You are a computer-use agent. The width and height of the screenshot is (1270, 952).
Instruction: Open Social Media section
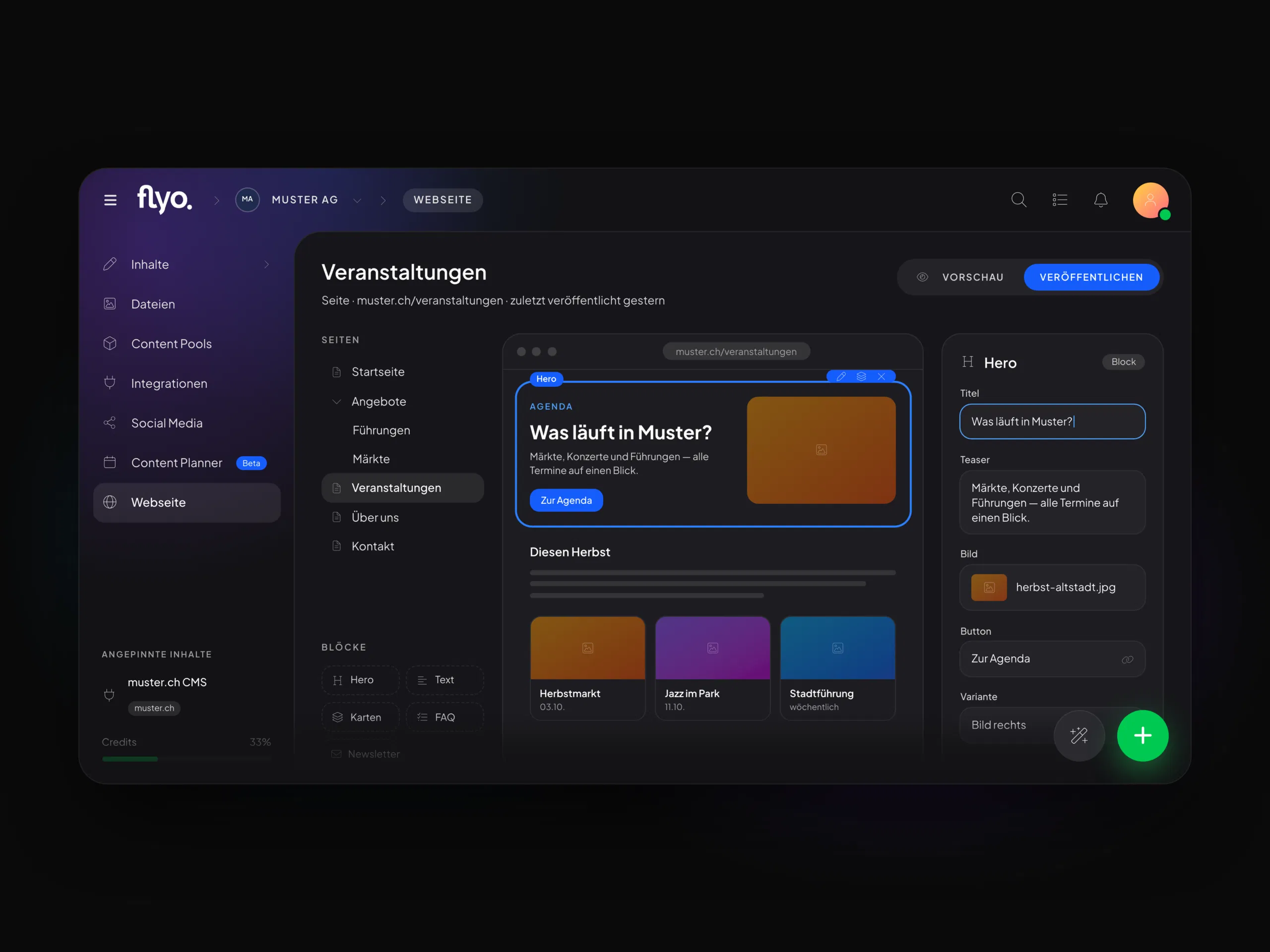(x=187, y=423)
